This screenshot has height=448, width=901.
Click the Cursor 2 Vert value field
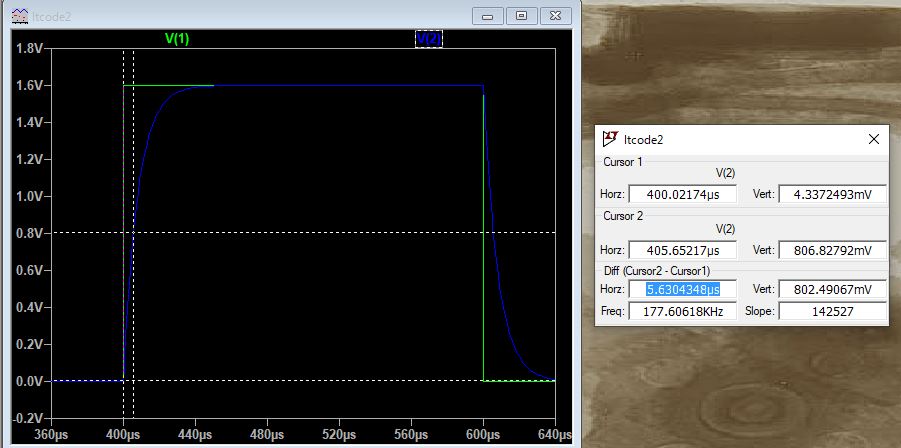click(832, 250)
